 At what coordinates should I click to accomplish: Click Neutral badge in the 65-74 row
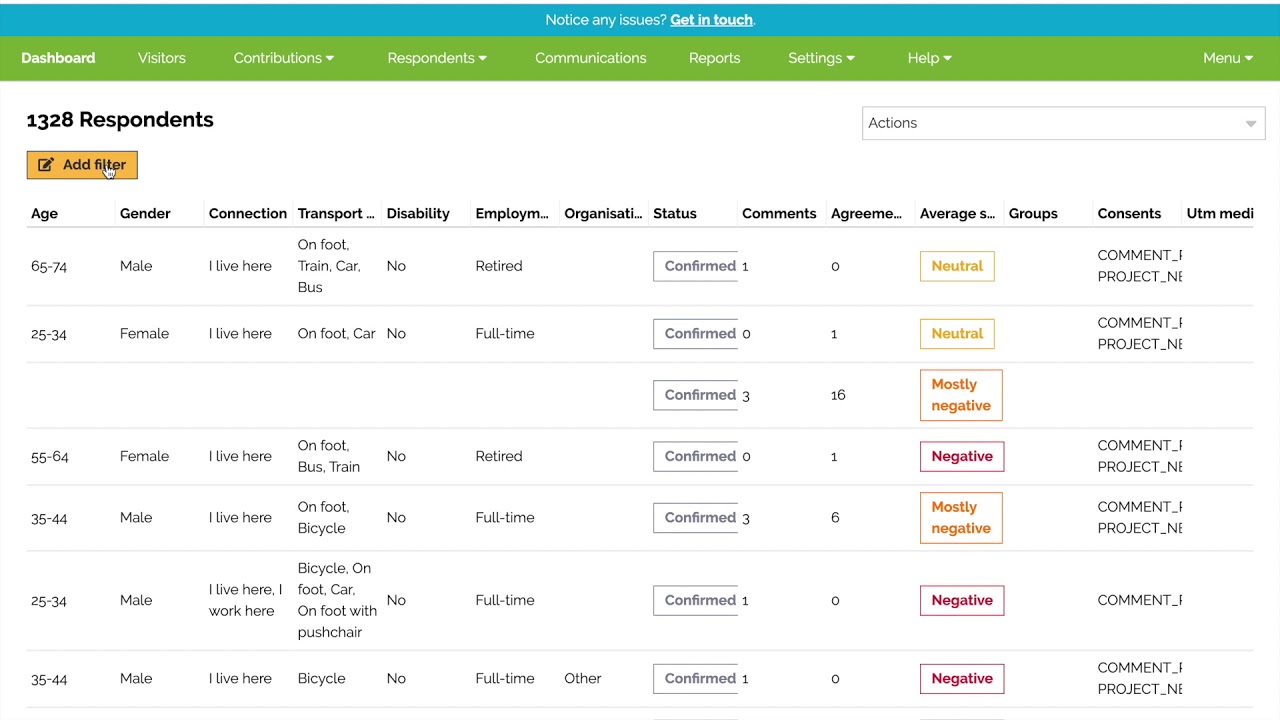coord(957,266)
